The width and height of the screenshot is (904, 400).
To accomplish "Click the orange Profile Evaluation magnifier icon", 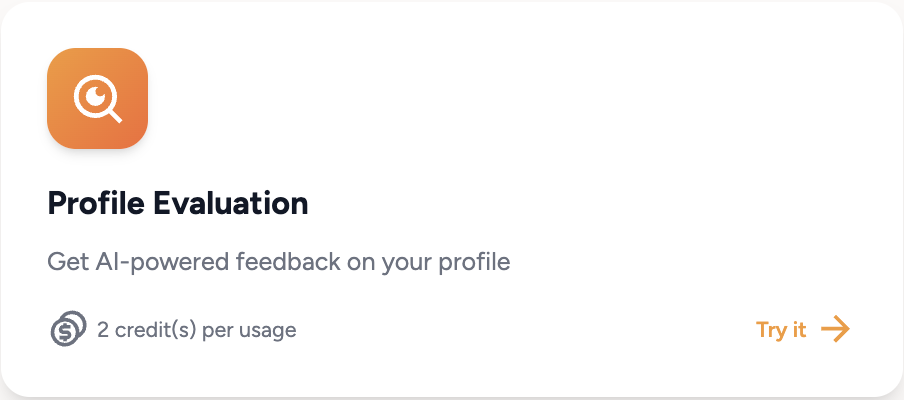I will (97, 98).
